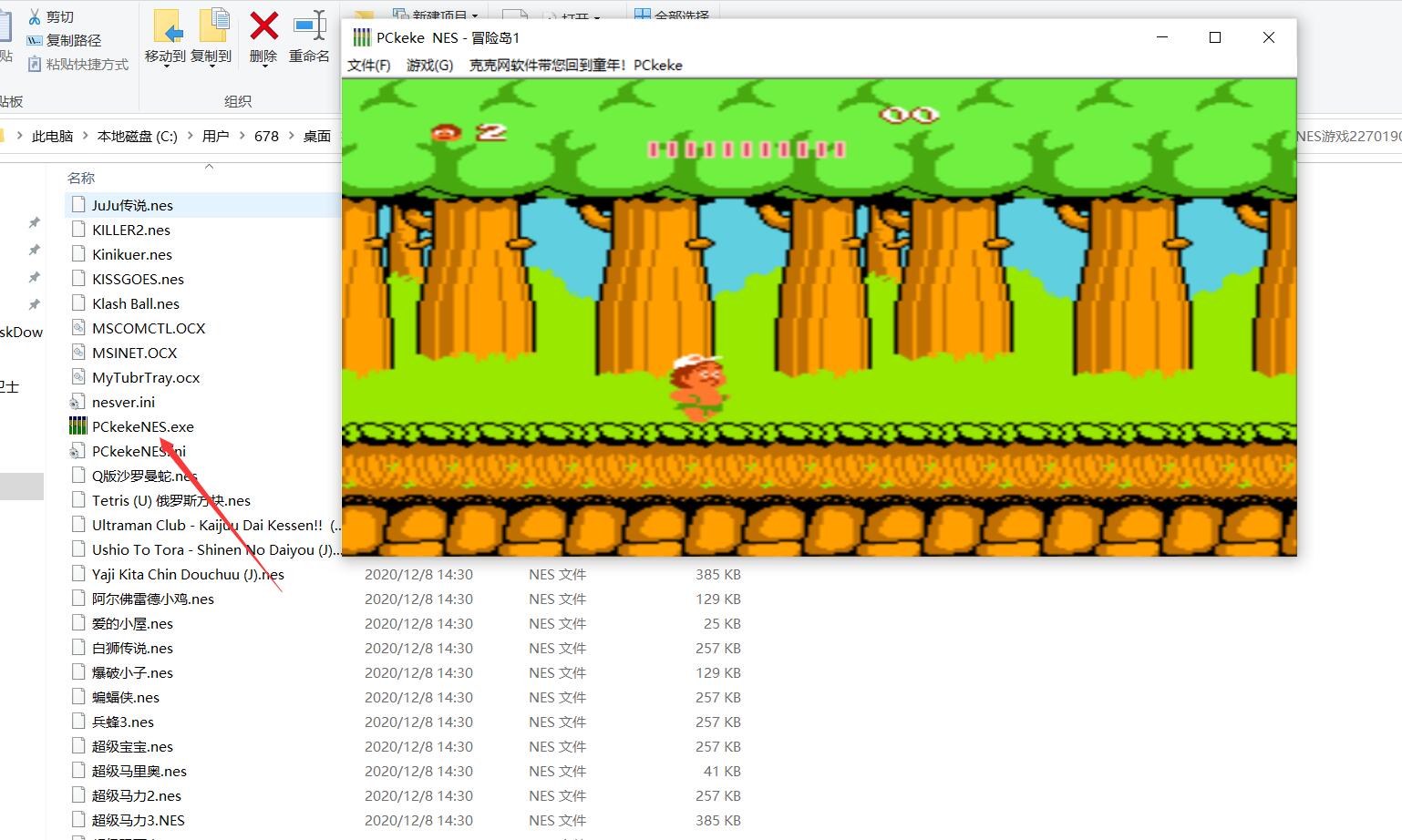Viewport: 1402px width, 840px height.
Task: Select the file named 超级马力3.NES
Action: (x=139, y=821)
